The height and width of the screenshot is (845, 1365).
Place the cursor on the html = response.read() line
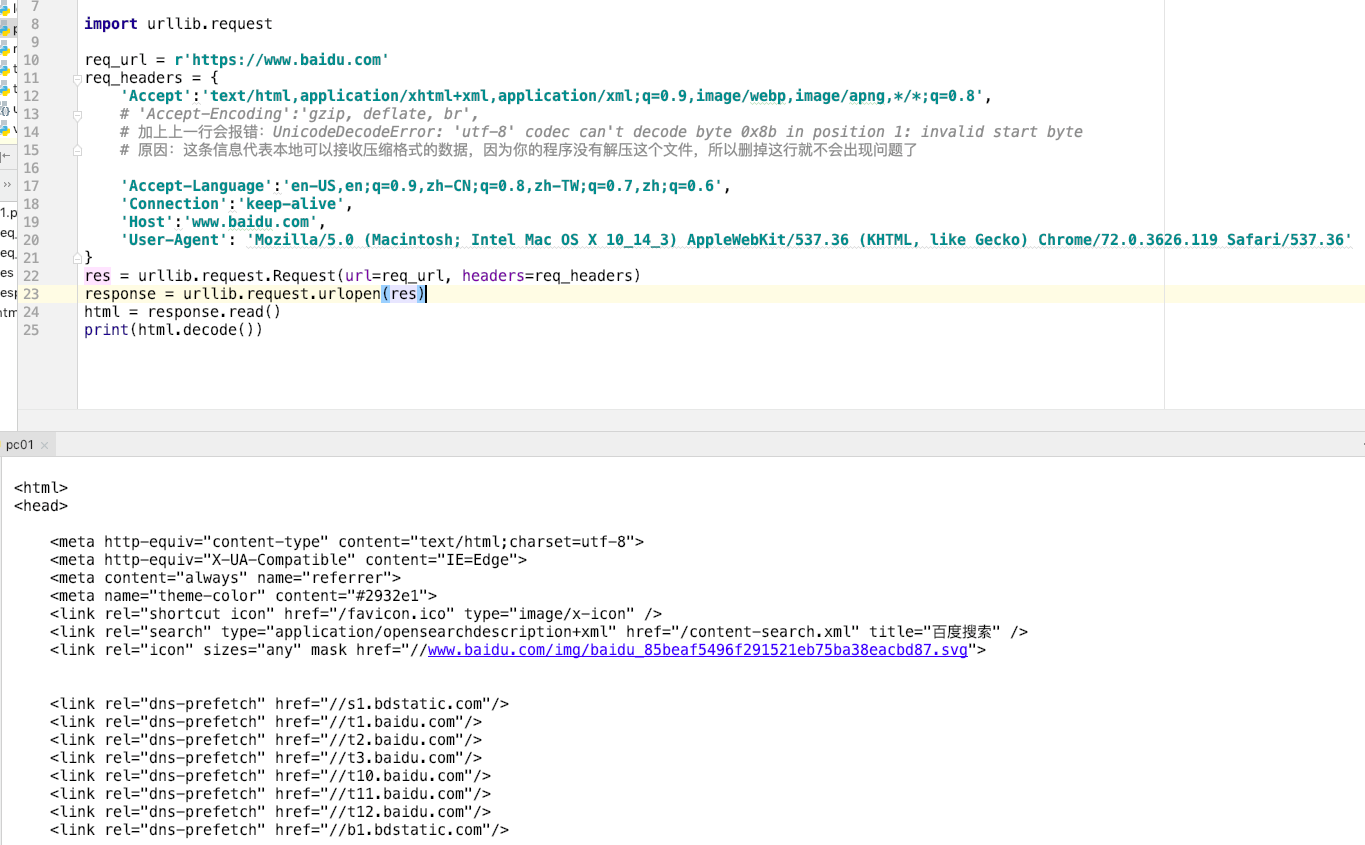point(180,311)
